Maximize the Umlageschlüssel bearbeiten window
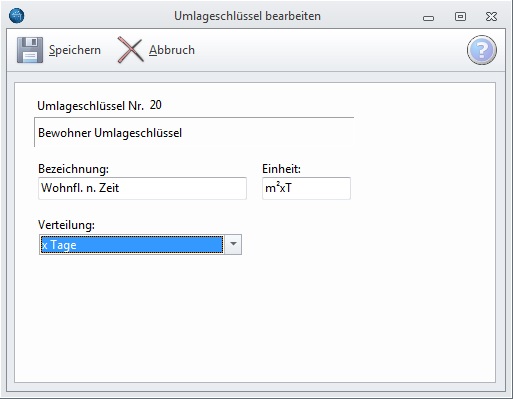513x399 pixels. (x=460, y=16)
